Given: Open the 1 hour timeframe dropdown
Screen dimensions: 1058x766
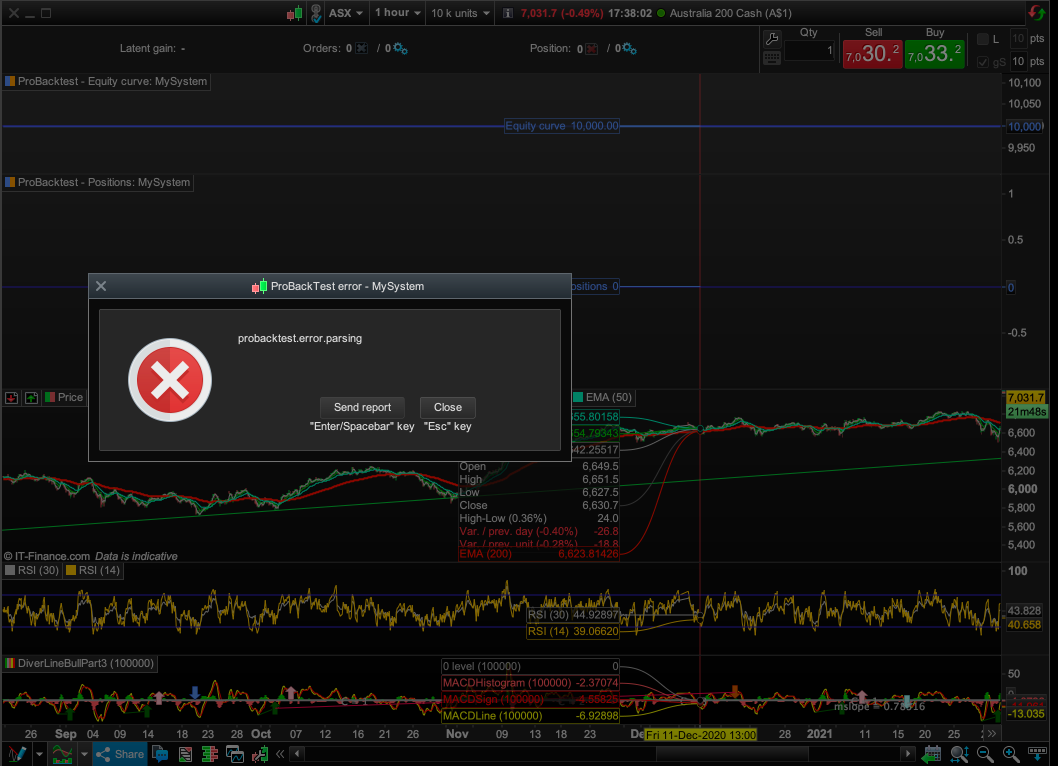Looking at the screenshot, I should [397, 13].
